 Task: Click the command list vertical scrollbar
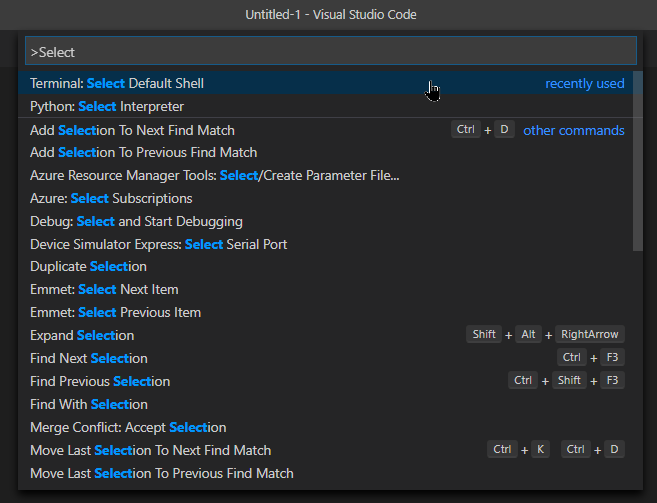(638, 162)
